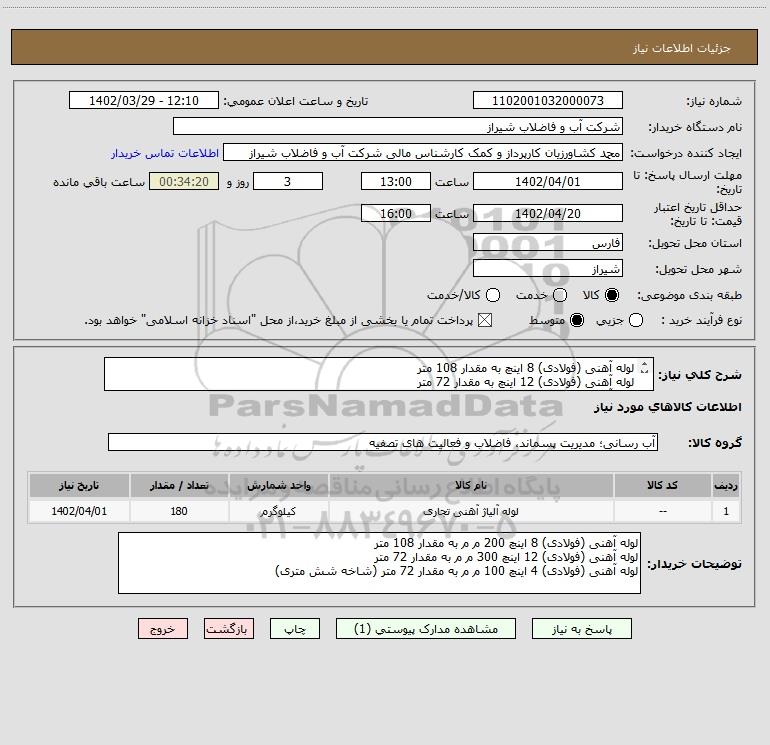Click the validity time 16:00 field
Image resolution: width=770 pixels, height=745 pixels.
point(396,214)
